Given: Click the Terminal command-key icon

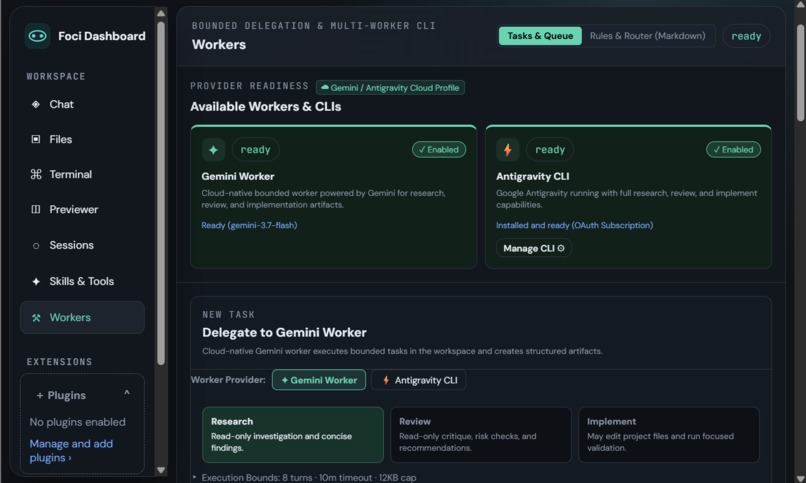Looking at the screenshot, I should coord(35,174).
